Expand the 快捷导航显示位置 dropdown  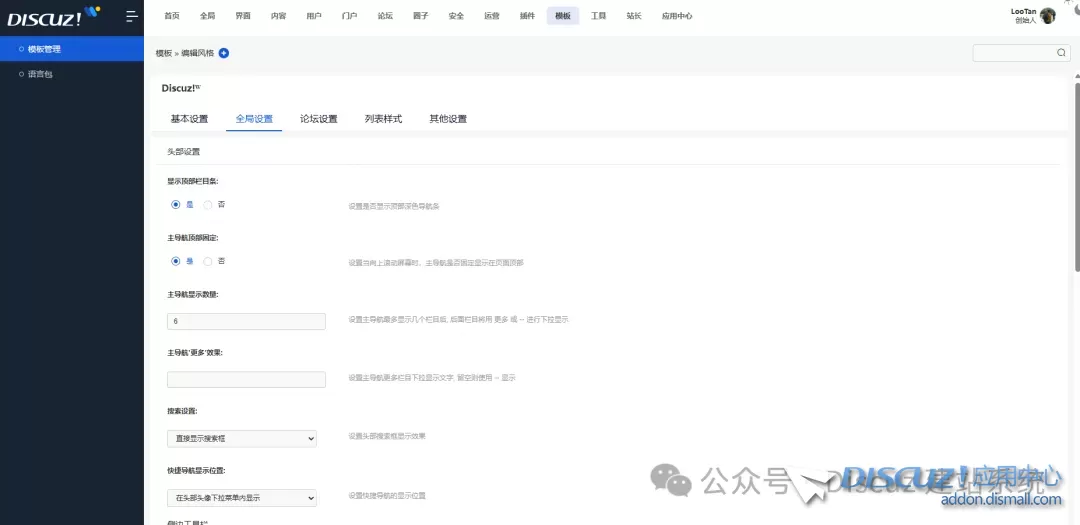pyautogui.click(x=241, y=497)
